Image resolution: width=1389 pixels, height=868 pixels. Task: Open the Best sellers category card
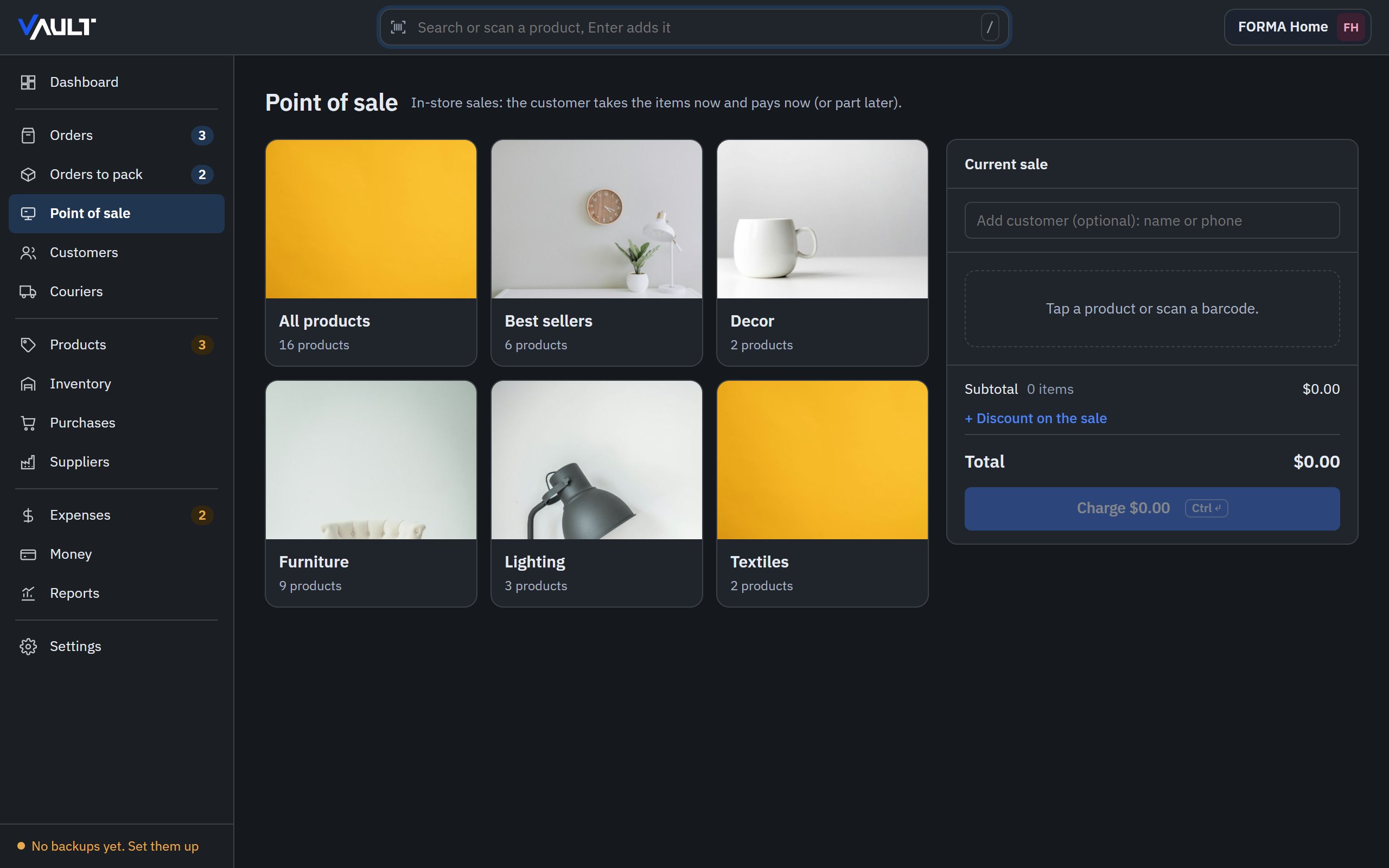[596, 253]
